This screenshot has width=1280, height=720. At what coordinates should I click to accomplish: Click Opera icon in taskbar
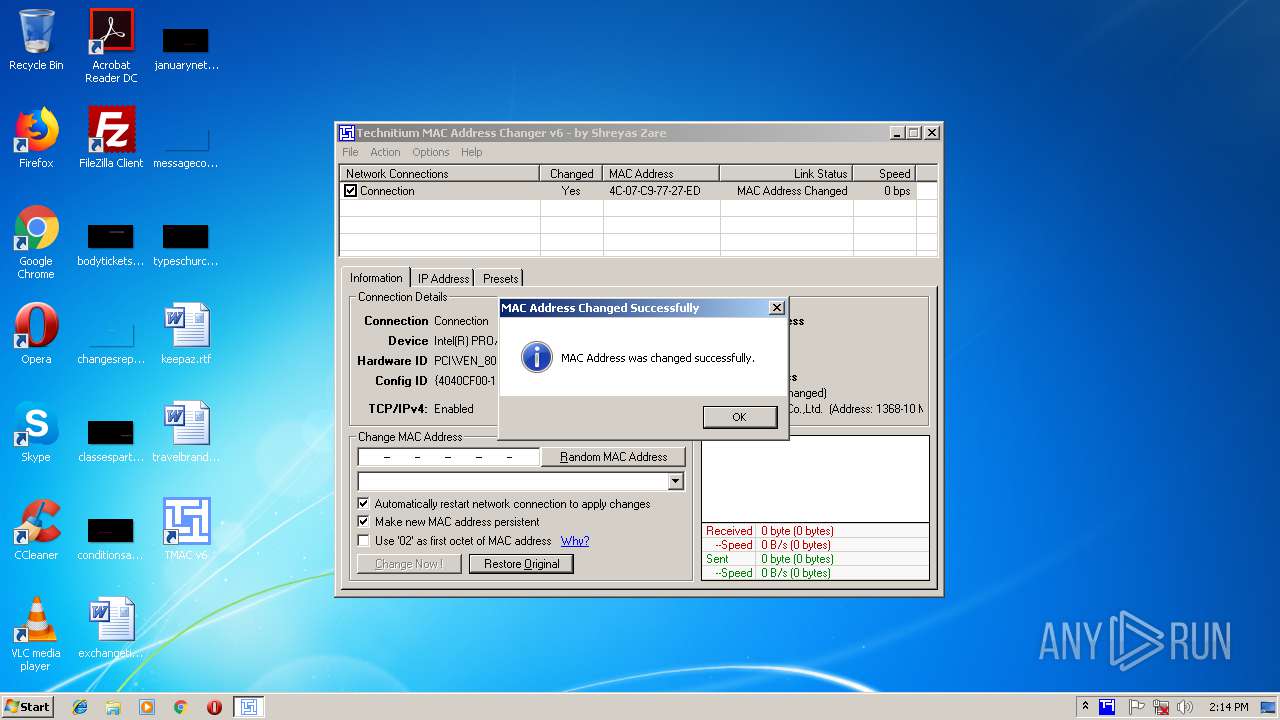[x=214, y=707]
